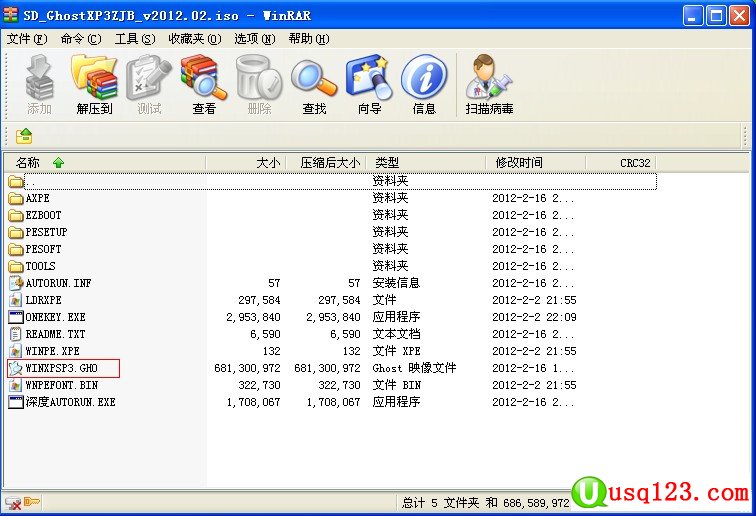The width and height of the screenshot is (756, 516).
Task: Click 文件 BIN type cell
Action: pyautogui.click(x=397, y=385)
